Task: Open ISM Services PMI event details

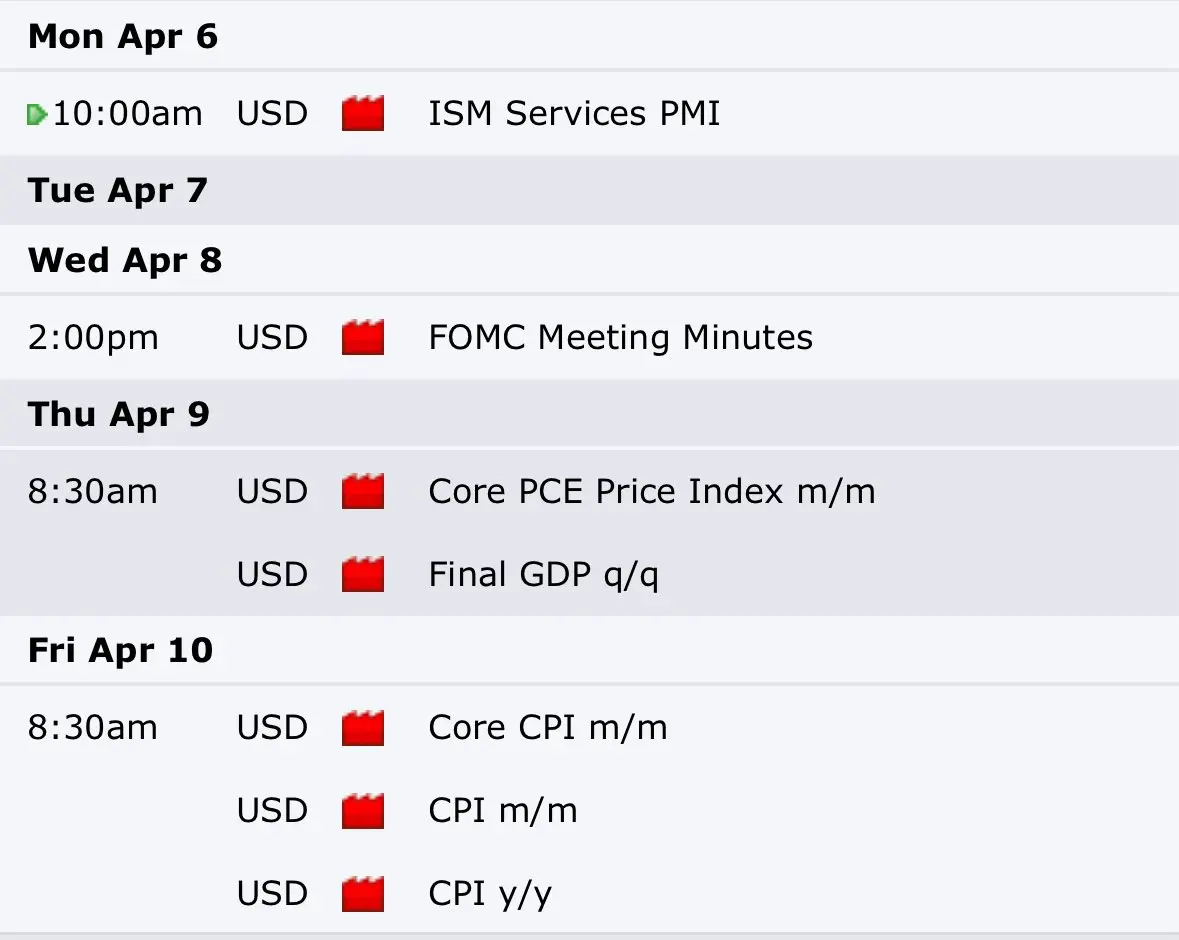Action: pyautogui.click(x=574, y=114)
